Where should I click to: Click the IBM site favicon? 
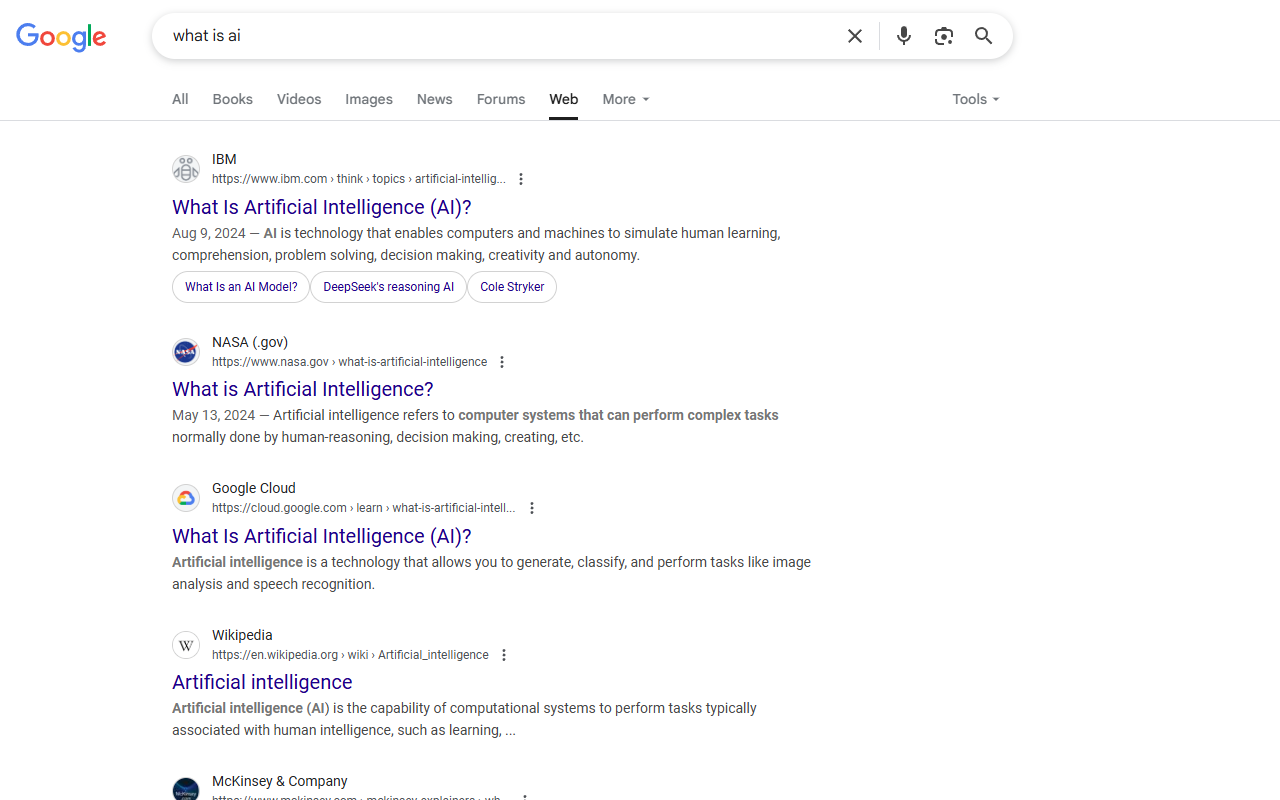click(x=186, y=168)
